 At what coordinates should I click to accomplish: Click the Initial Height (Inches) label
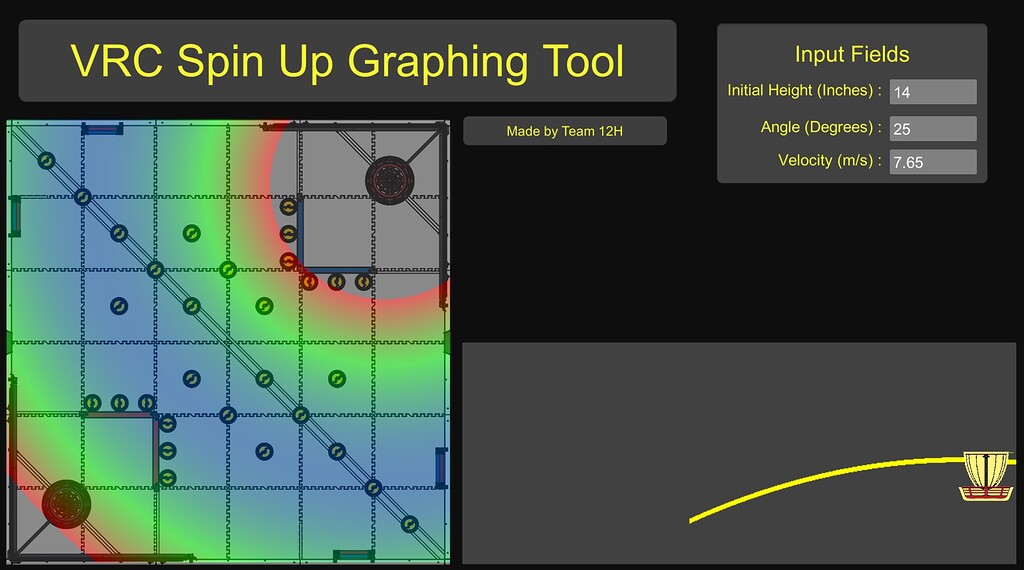[804, 91]
